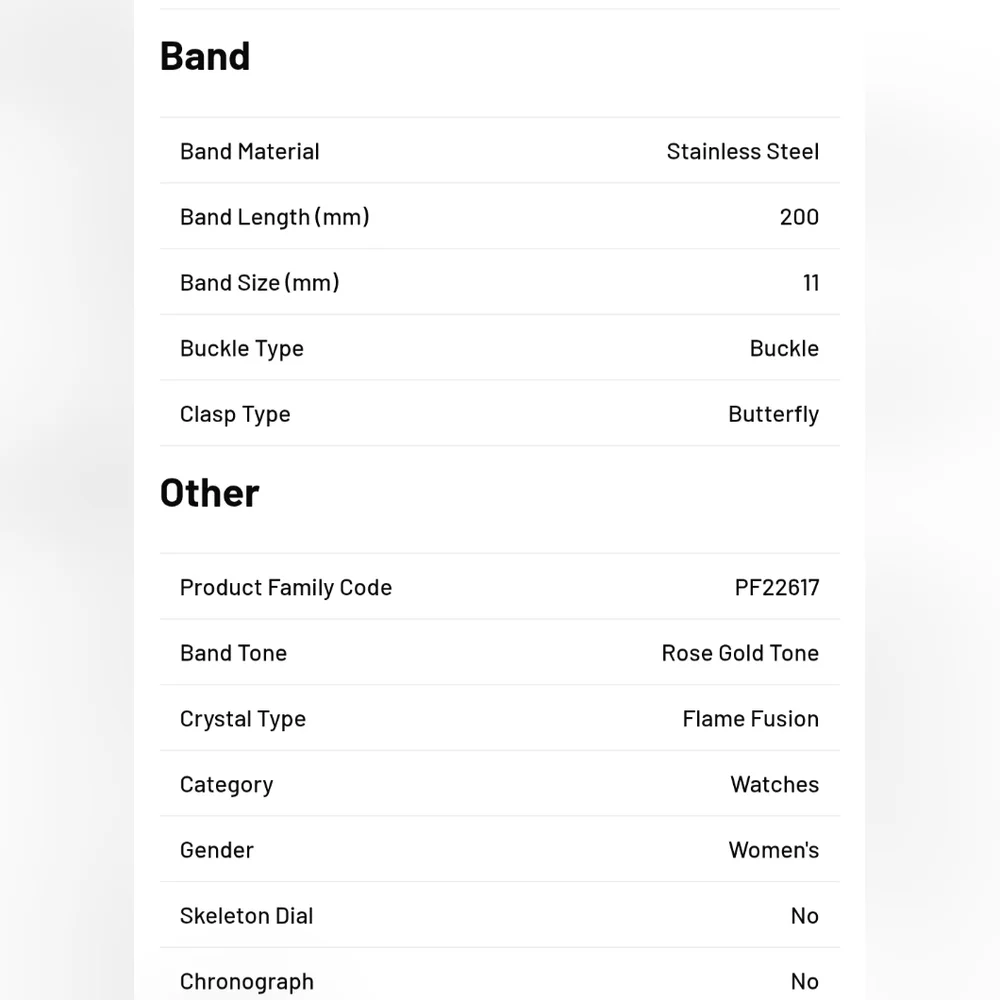
Task: Click the 200 band length value
Action: [x=799, y=217]
